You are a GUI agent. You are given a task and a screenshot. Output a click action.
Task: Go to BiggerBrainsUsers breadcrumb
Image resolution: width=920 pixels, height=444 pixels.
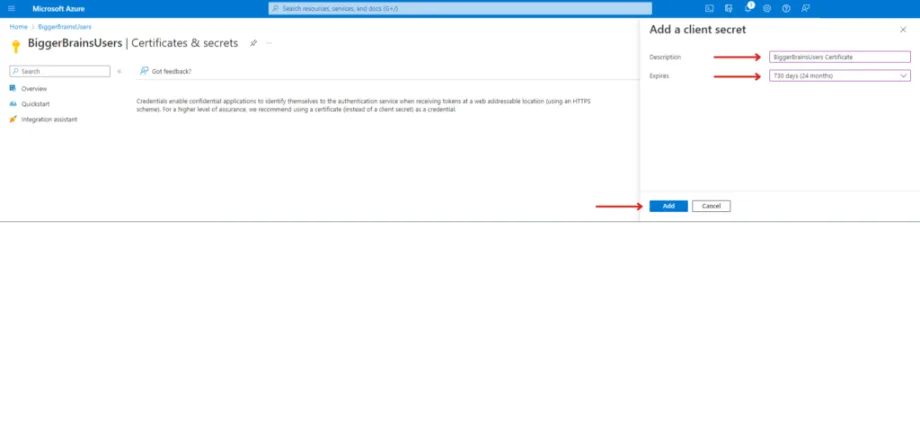65,27
